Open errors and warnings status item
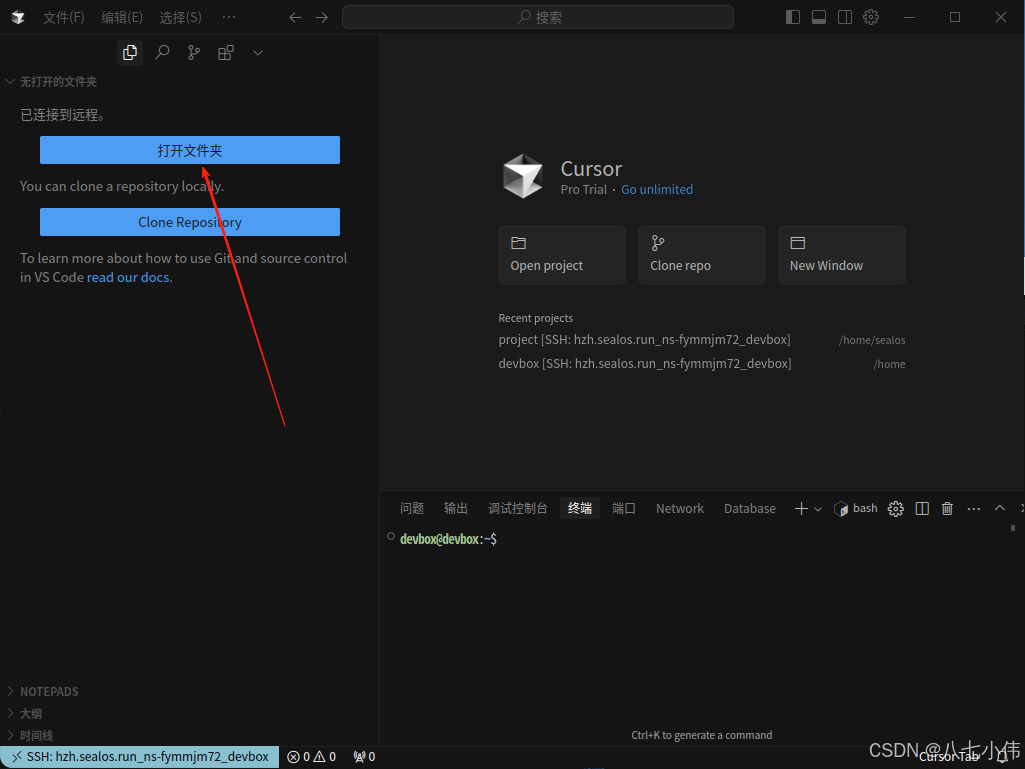Image resolution: width=1025 pixels, height=769 pixels. click(x=312, y=757)
